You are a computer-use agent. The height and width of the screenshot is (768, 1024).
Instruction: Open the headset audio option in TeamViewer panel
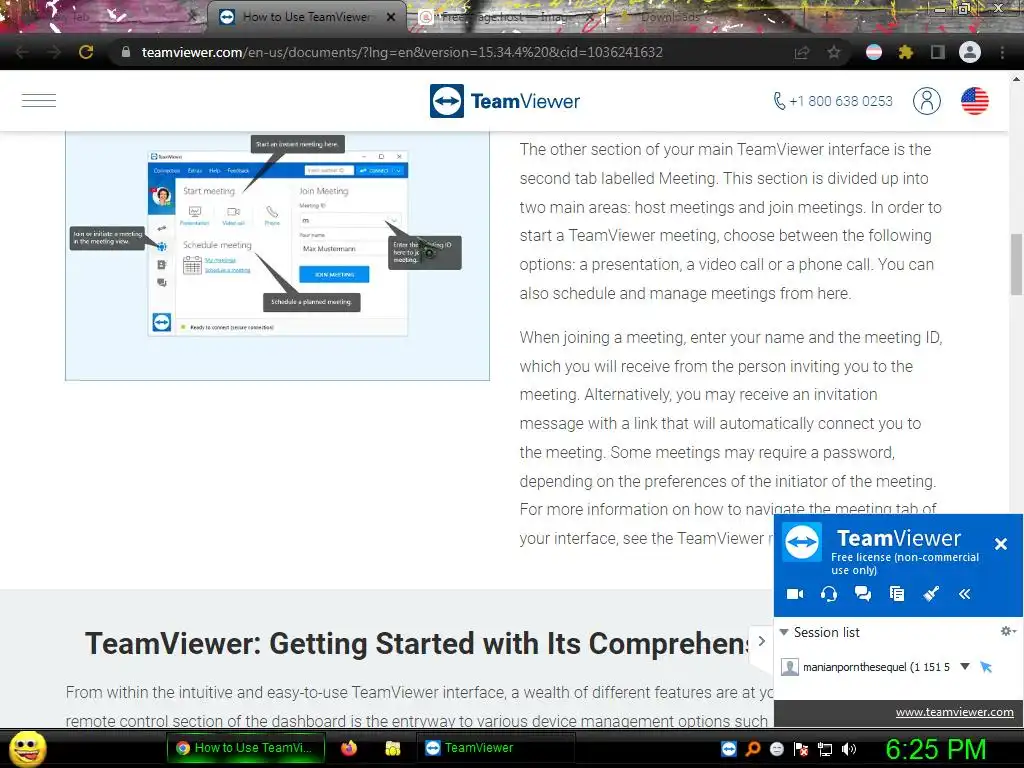pyautogui.click(x=829, y=594)
